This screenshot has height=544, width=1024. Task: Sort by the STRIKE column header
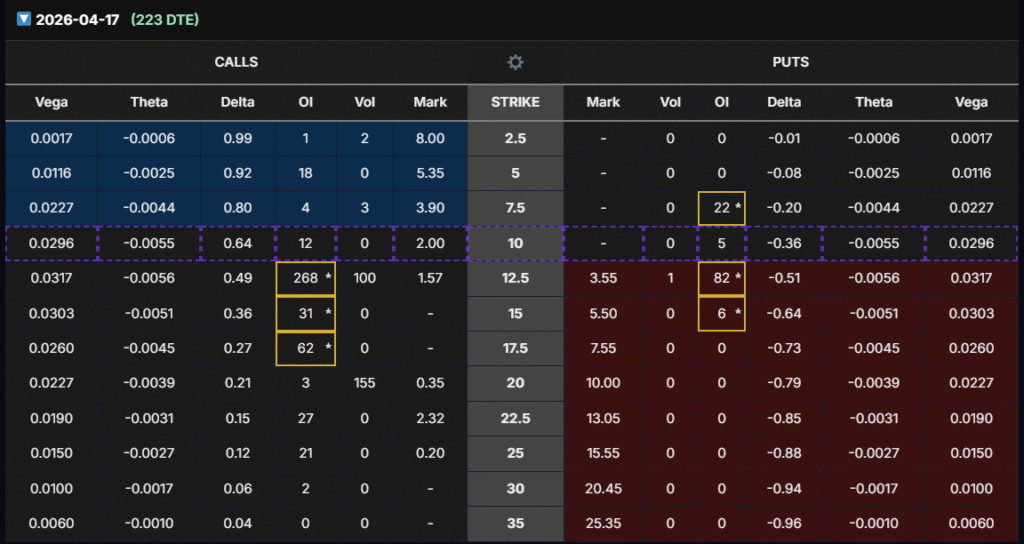click(x=515, y=102)
